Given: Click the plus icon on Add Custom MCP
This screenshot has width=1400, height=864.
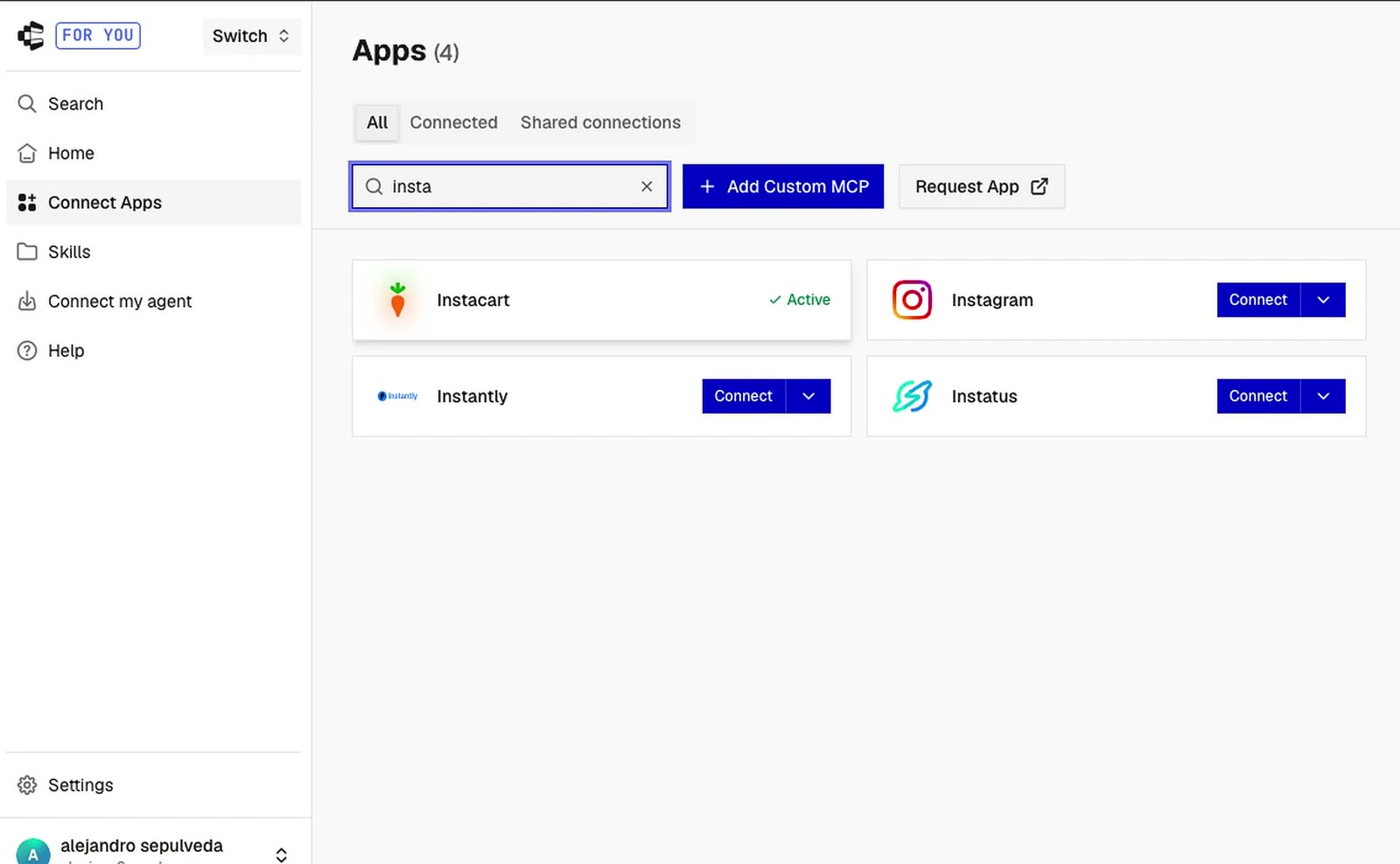Looking at the screenshot, I should 707,186.
